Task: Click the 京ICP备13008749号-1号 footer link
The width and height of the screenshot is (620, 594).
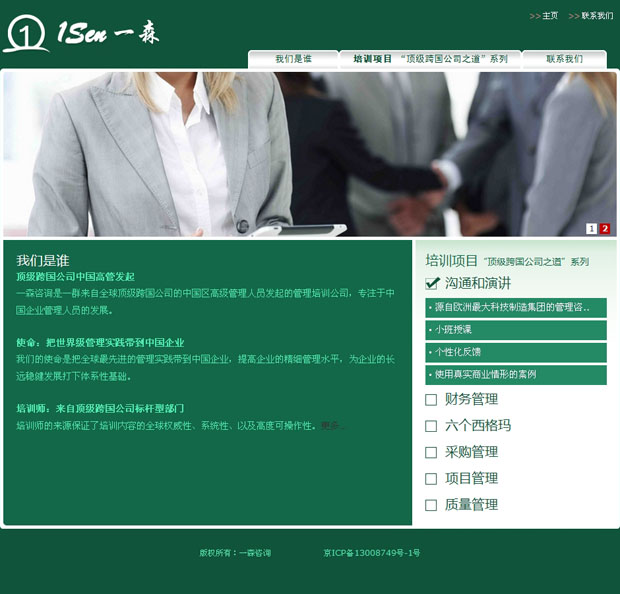Action: pos(371,553)
